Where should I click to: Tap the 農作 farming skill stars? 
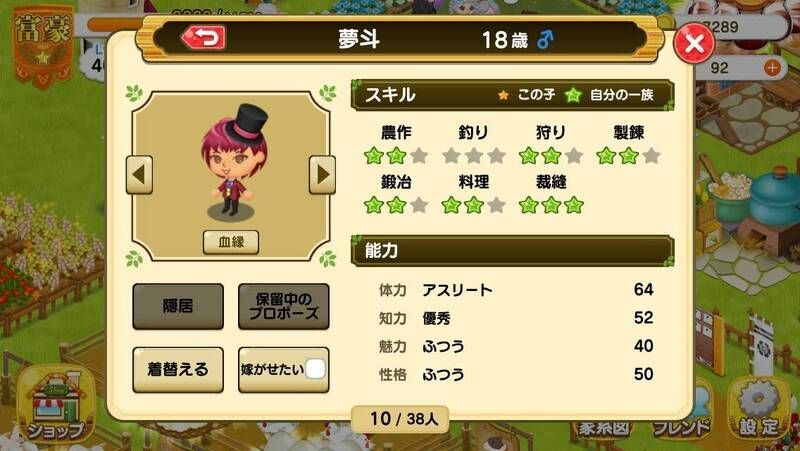396,156
